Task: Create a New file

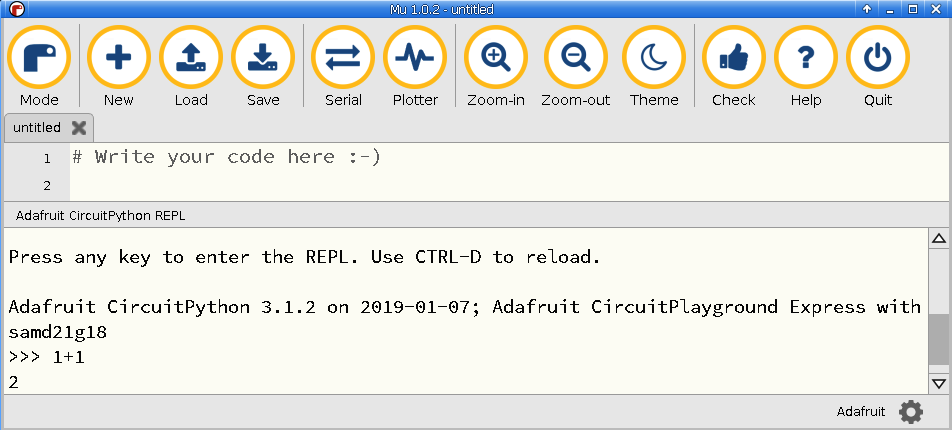Action: tap(118, 66)
